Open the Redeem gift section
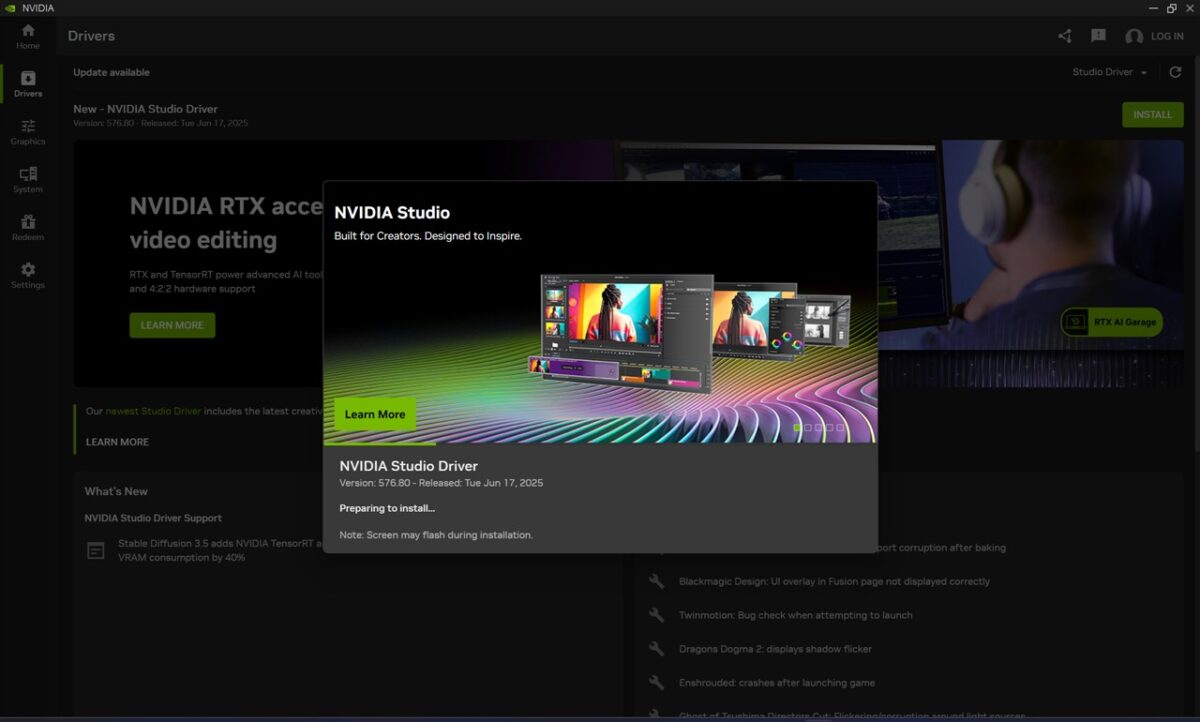Screen dimensions: 1200x722 (x=28, y=228)
